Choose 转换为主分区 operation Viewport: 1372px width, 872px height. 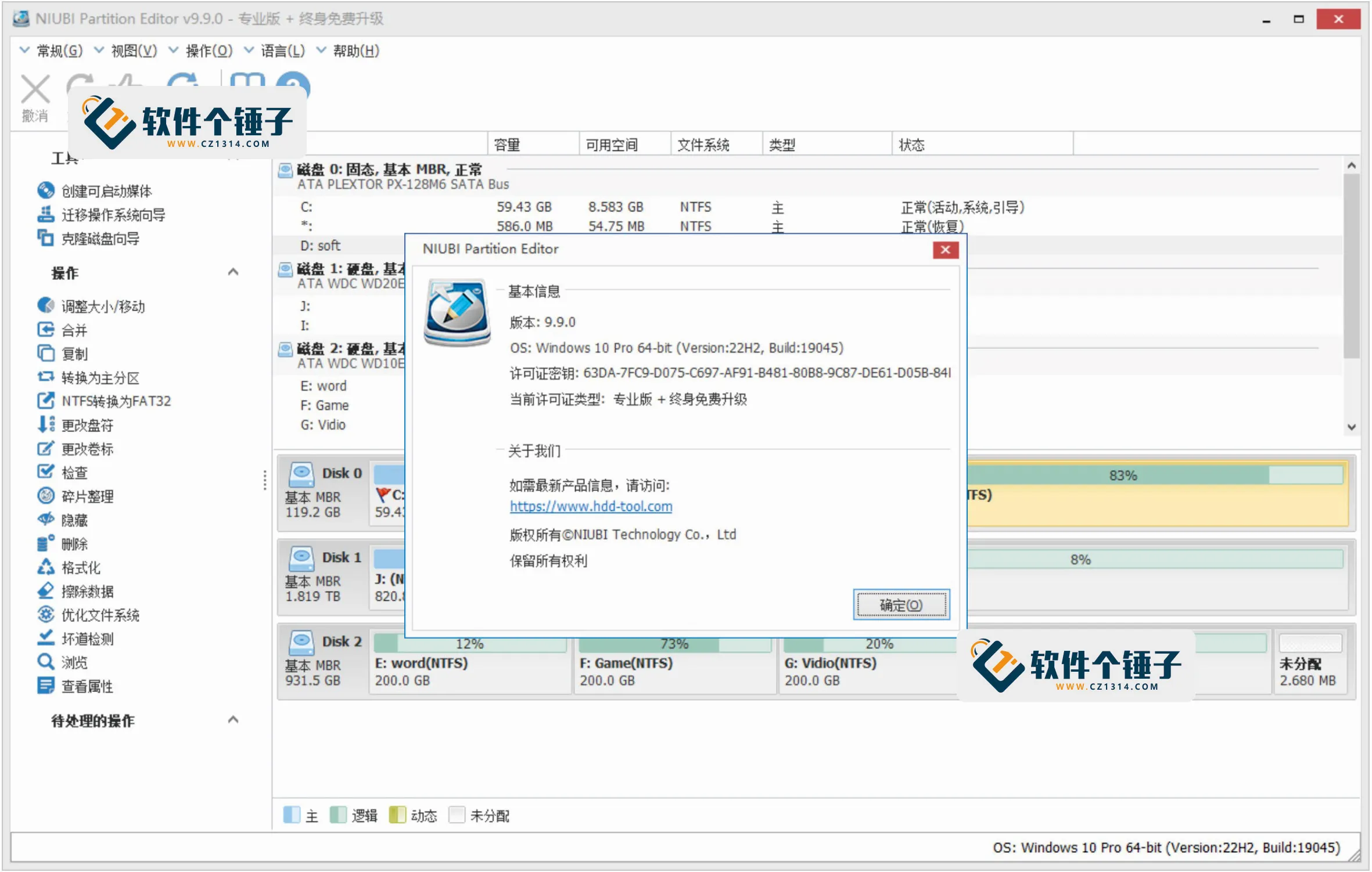(x=88, y=377)
